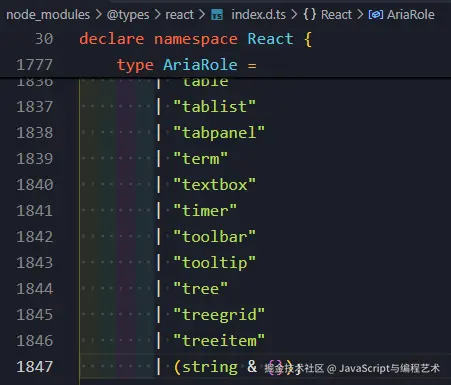Viewport: 451px width, 385px height.
Task: Open AriaRole breadcrumb segment
Action: tap(411, 15)
